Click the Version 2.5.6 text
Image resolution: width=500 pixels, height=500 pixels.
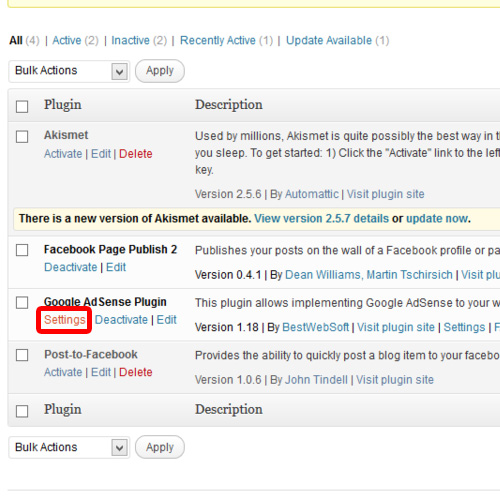pos(228,194)
